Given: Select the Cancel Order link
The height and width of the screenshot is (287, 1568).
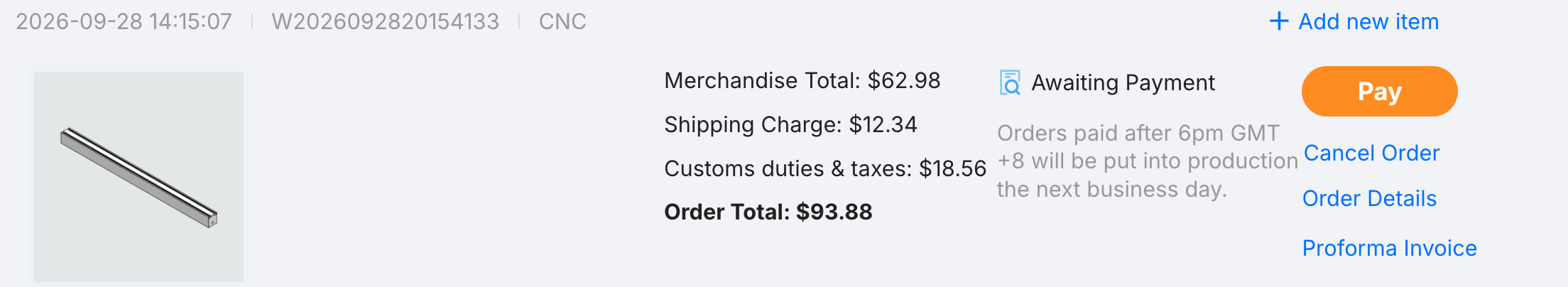Looking at the screenshot, I should pyautogui.click(x=1371, y=153).
